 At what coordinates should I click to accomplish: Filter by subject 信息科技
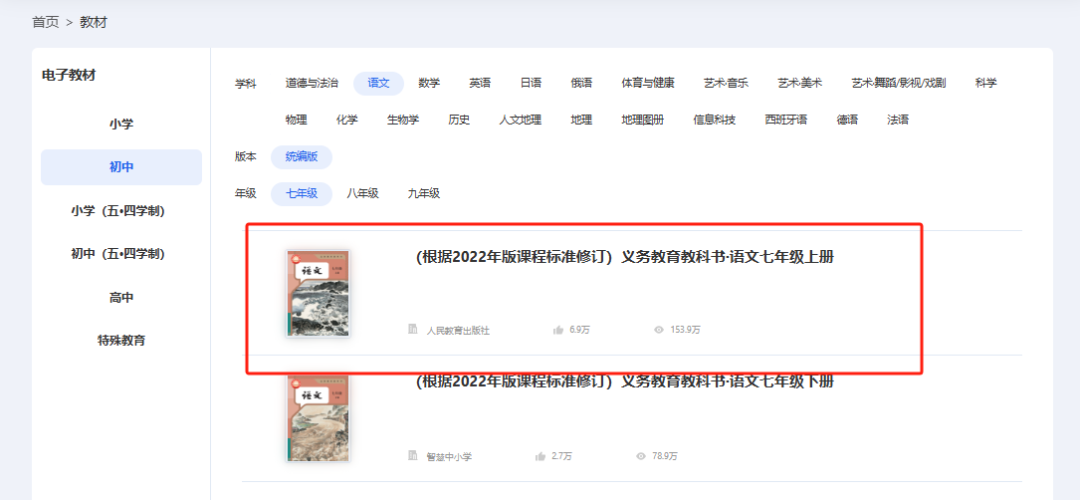714,120
